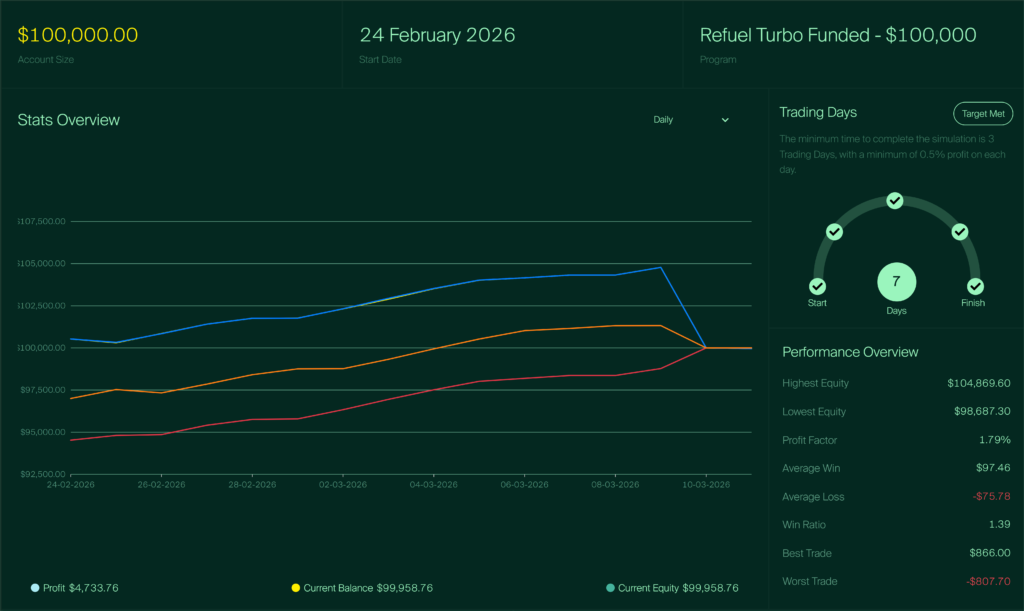Image resolution: width=1024 pixels, height=611 pixels.
Task: Click the Stats Overview heading
Action: 68,120
